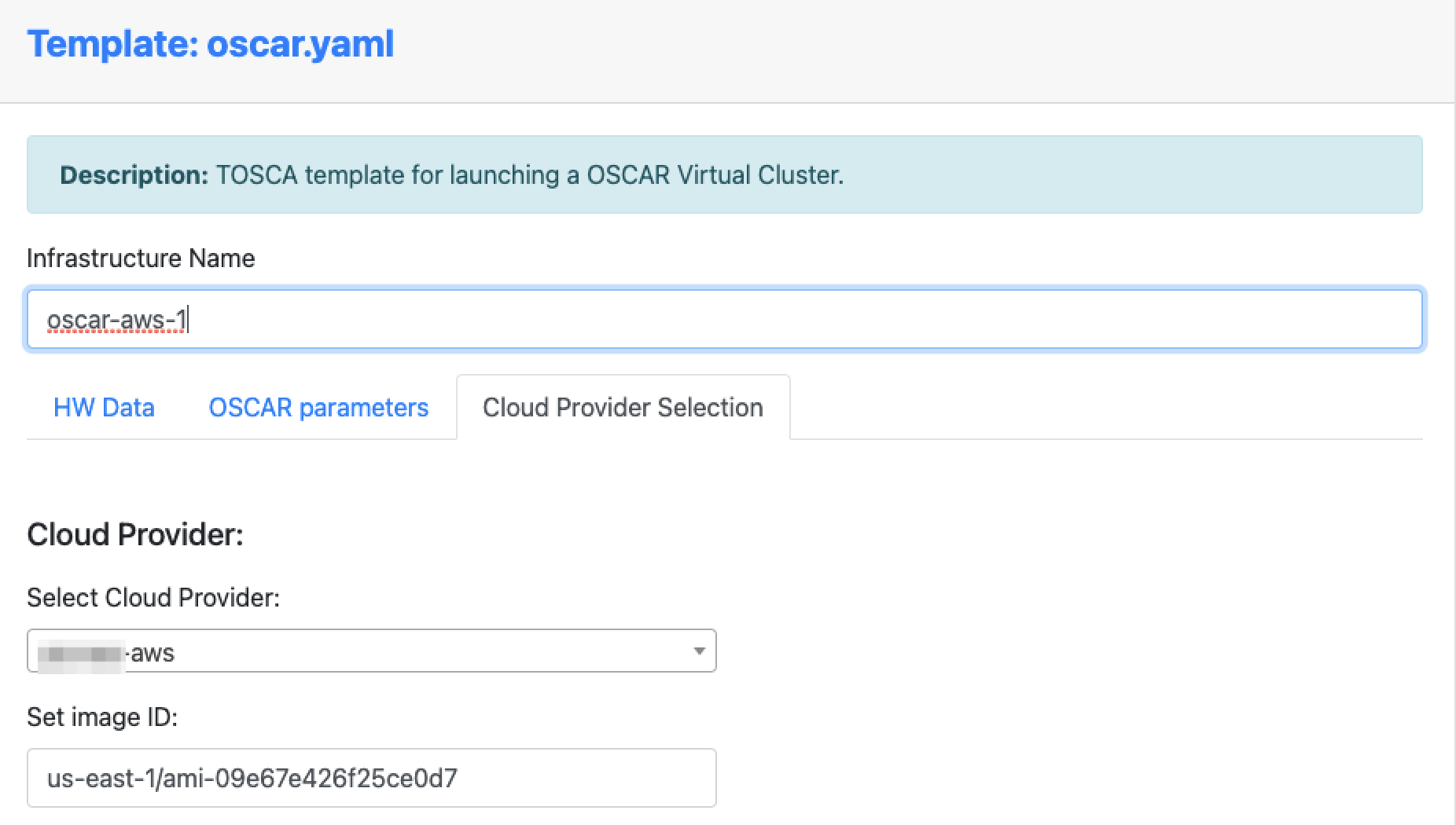
Task: Click the Infrastructure Name label
Action: tap(141, 258)
